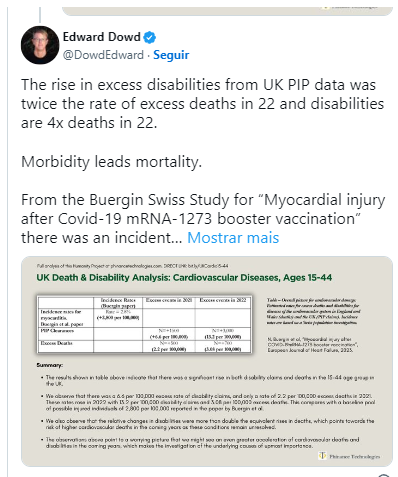Image resolution: width=398 pixels, height=477 pixels.
Task: Click the partial icon below the image card
Action: (x=384, y=475)
